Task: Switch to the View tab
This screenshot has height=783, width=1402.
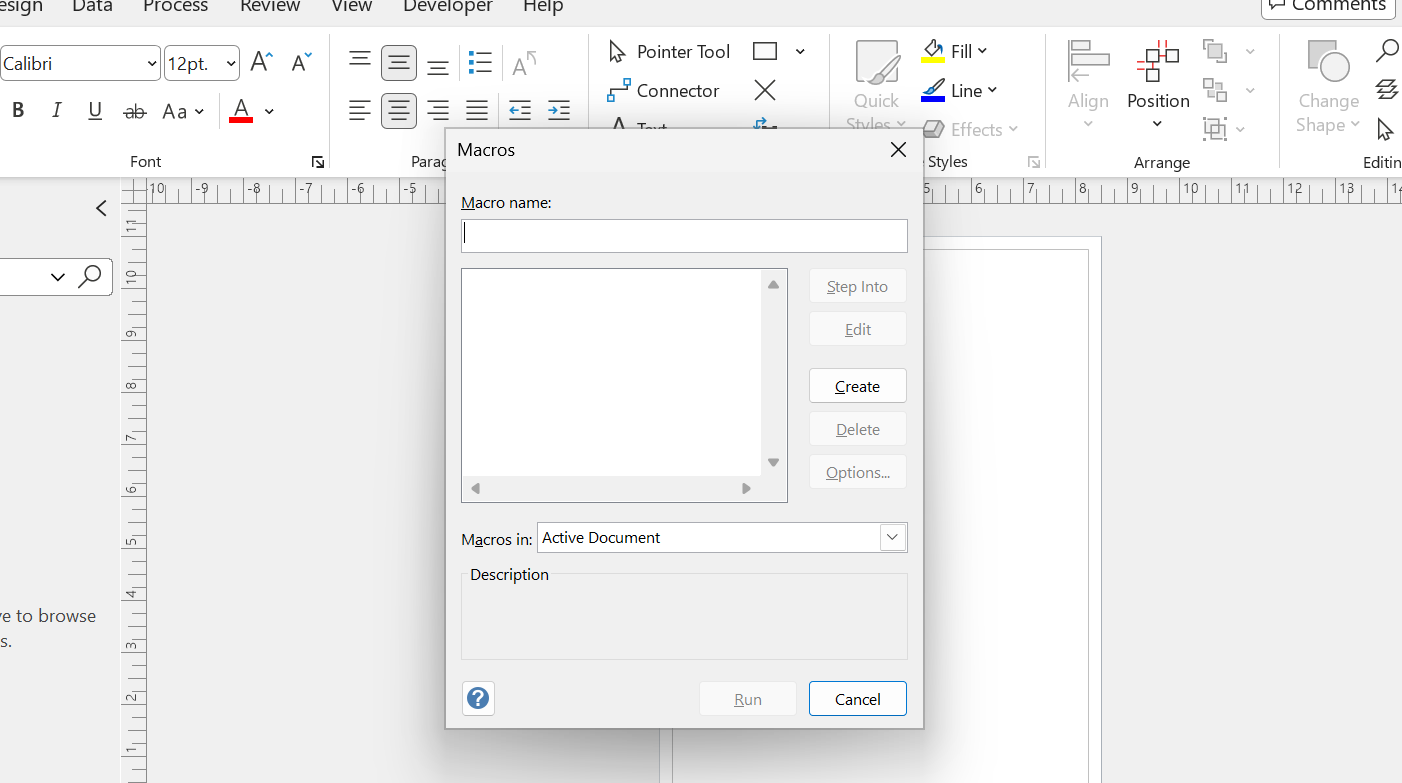Action: click(352, 6)
